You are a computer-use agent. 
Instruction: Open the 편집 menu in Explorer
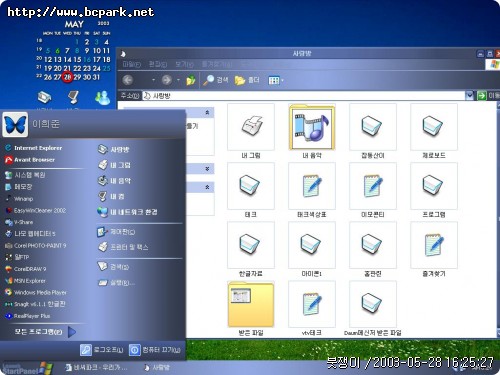pos(157,64)
